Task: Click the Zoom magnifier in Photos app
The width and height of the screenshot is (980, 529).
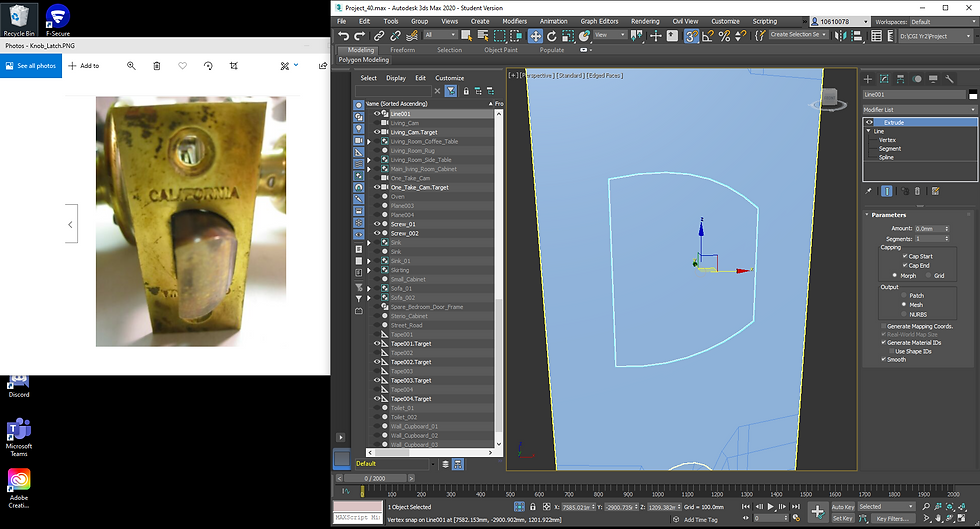Action: [131, 66]
